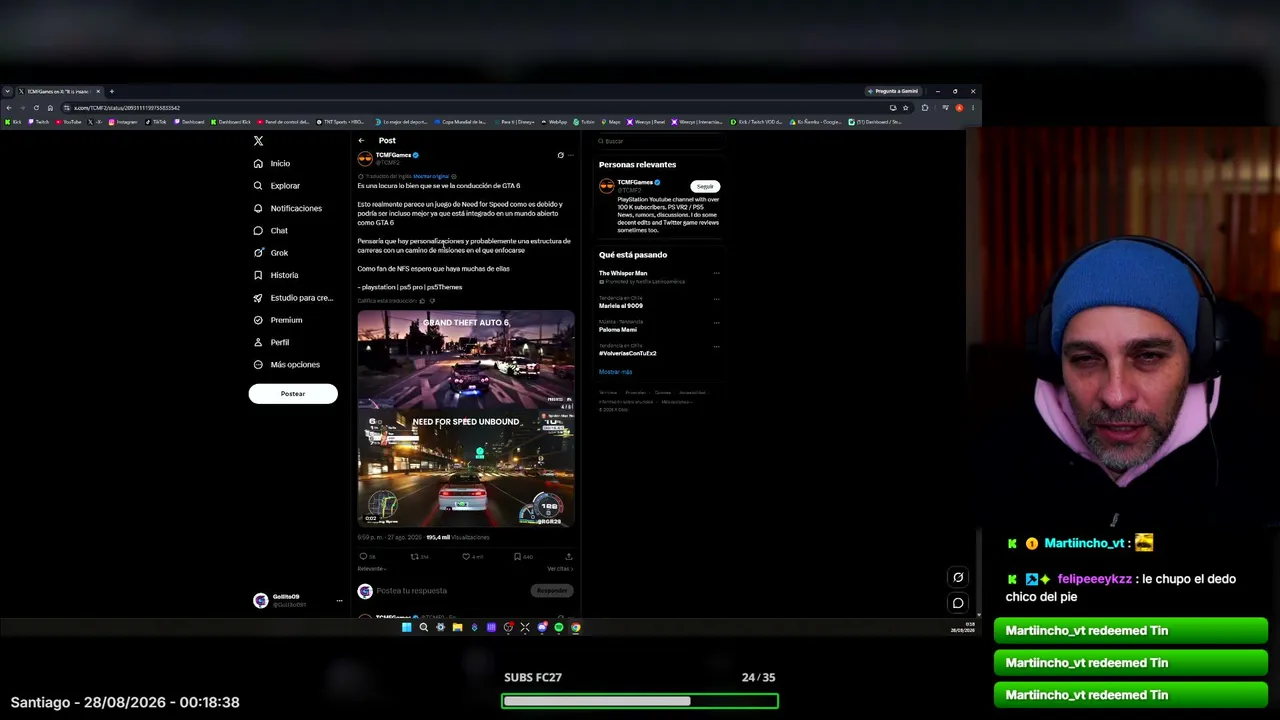The width and height of the screenshot is (1280, 720).
Task: Open the Instagram bookmark
Action: [123, 122]
